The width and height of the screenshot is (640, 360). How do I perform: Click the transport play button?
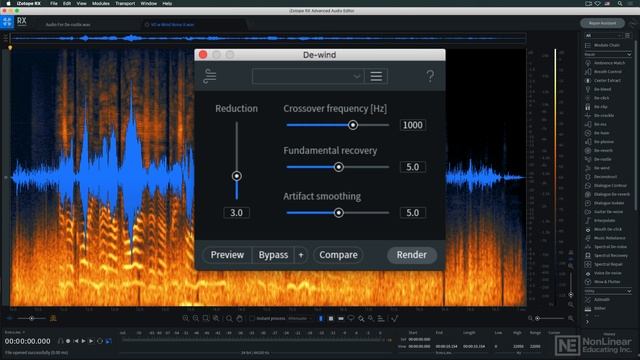click(84, 341)
